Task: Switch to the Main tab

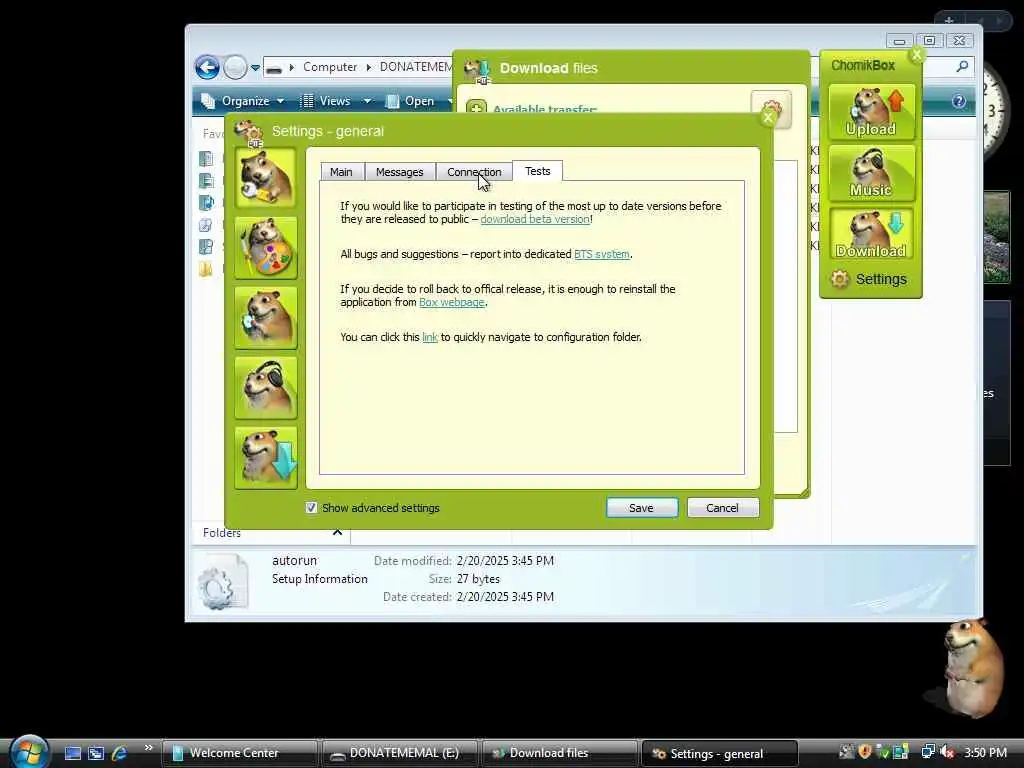Action: 342,172
